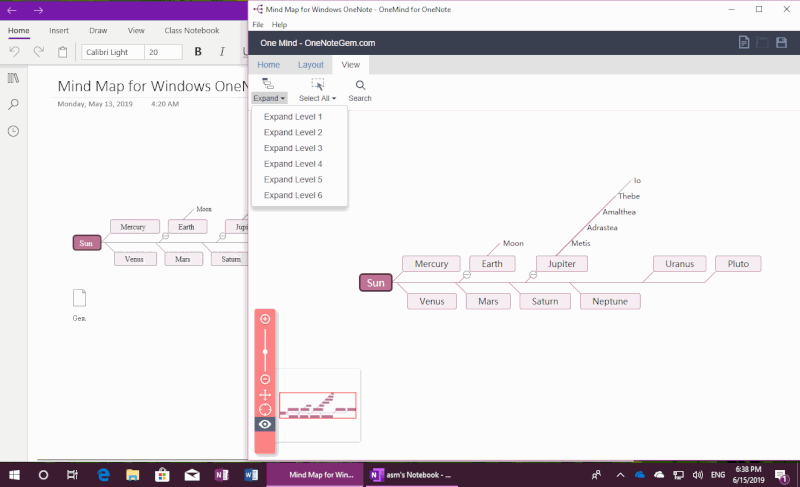Image resolution: width=800 pixels, height=487 pixels.
Task: Open the font size 20 box
Action: tap(163, 52)
